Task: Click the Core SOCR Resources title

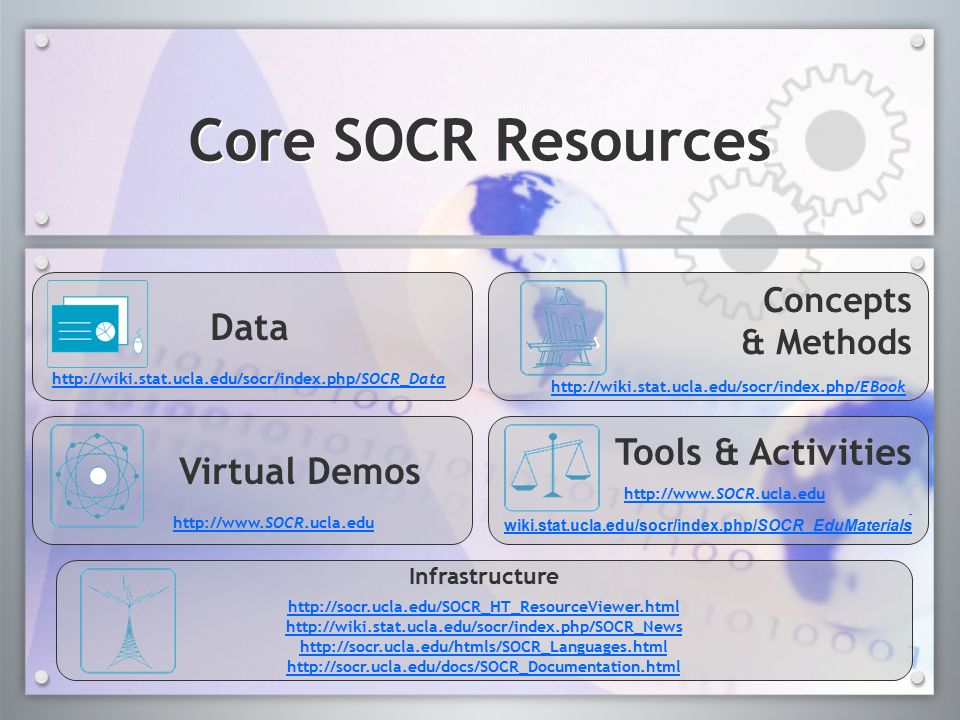Action: coord(480,141)
